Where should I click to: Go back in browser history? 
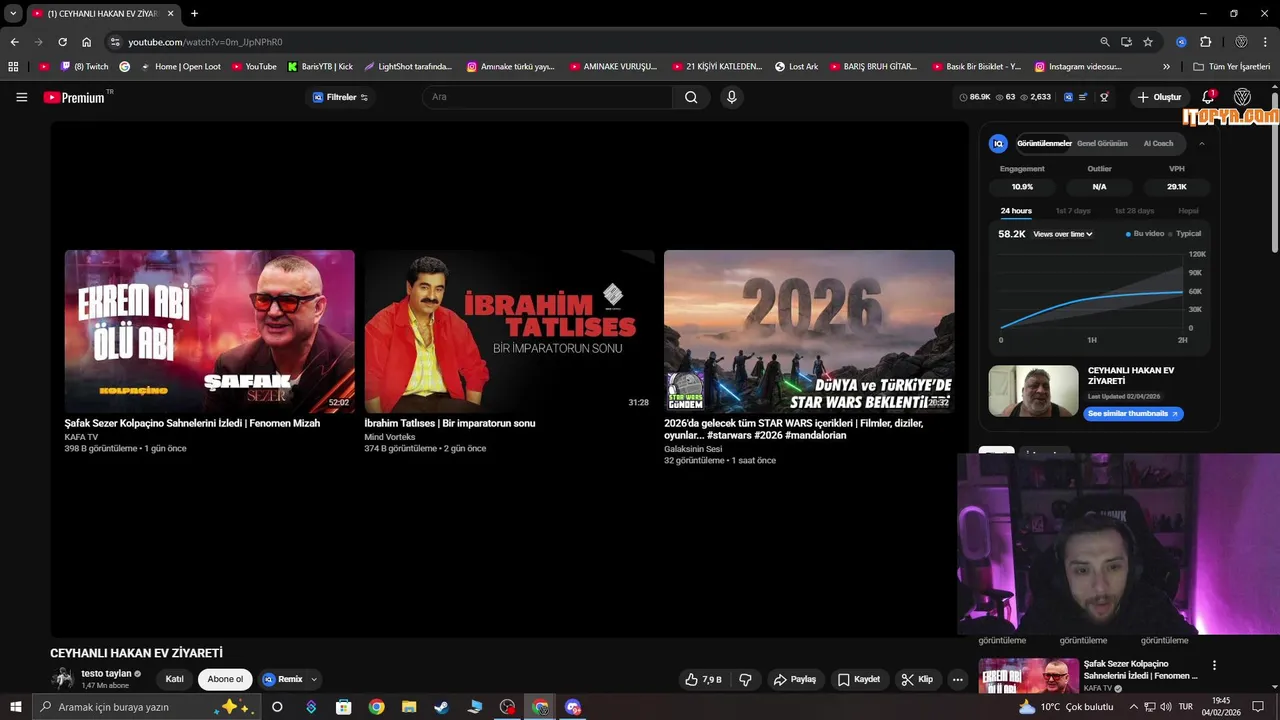coord(14,42)
